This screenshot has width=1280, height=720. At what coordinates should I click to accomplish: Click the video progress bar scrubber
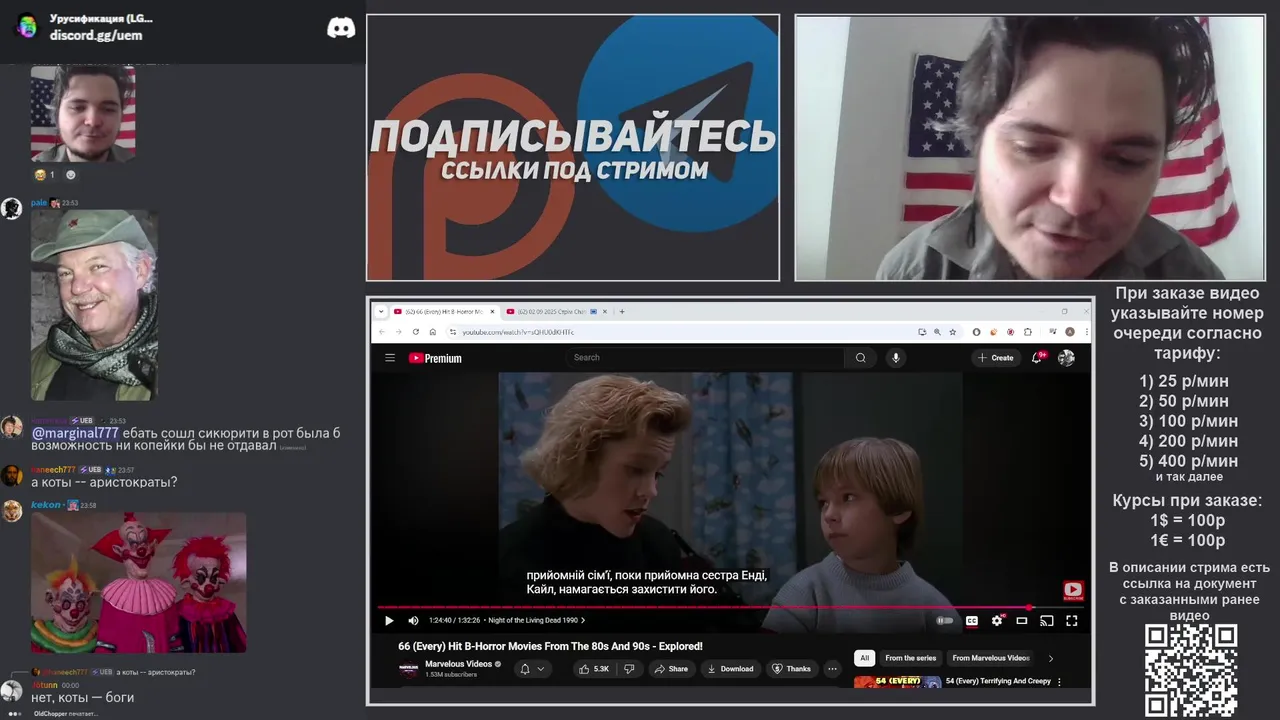(x=1029, y=607)
